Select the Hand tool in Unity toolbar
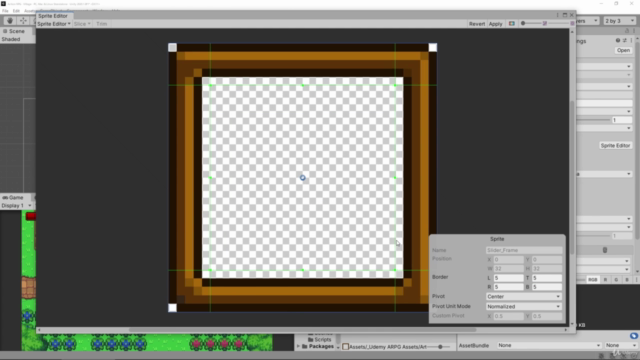Image resolution: width=640 pixels, height=360 pixels. [10, 21]
